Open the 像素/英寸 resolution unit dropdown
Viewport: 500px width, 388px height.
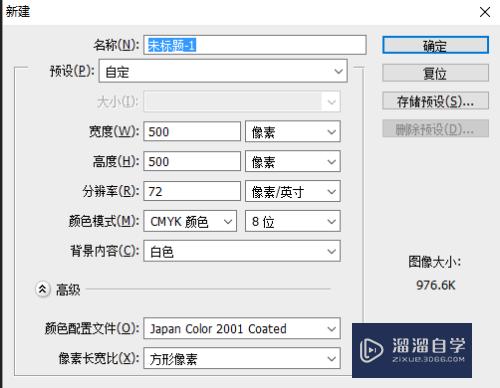coord(293,191)
